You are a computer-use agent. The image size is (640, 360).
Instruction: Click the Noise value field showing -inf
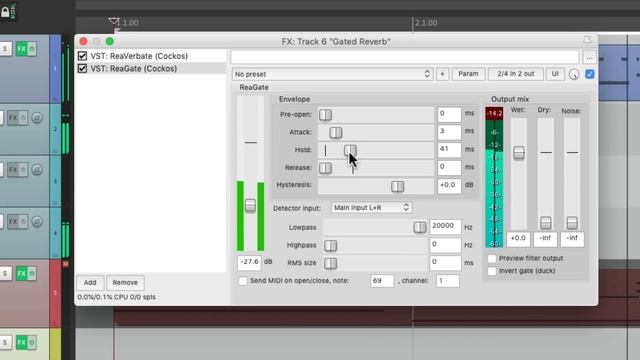pos(572,239)
